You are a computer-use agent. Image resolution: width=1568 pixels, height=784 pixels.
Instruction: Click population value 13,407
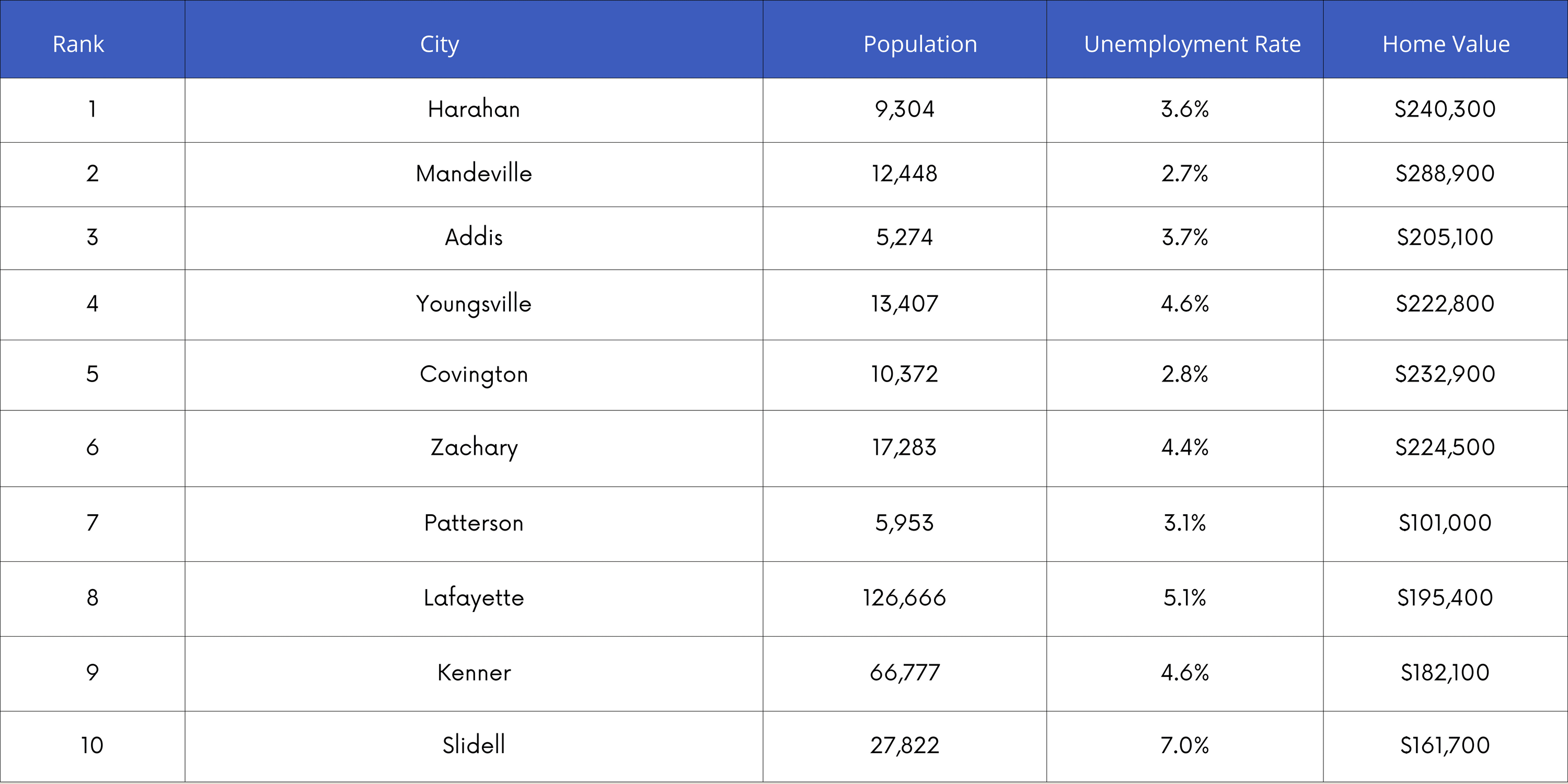click(905, 304)
